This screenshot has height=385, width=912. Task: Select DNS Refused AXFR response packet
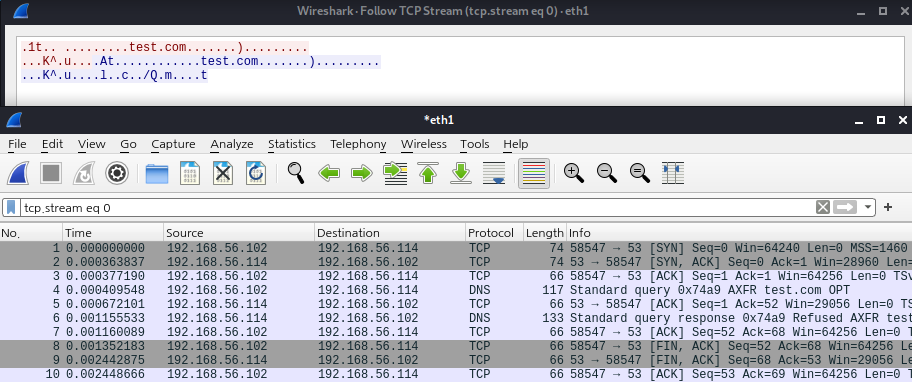456,318
